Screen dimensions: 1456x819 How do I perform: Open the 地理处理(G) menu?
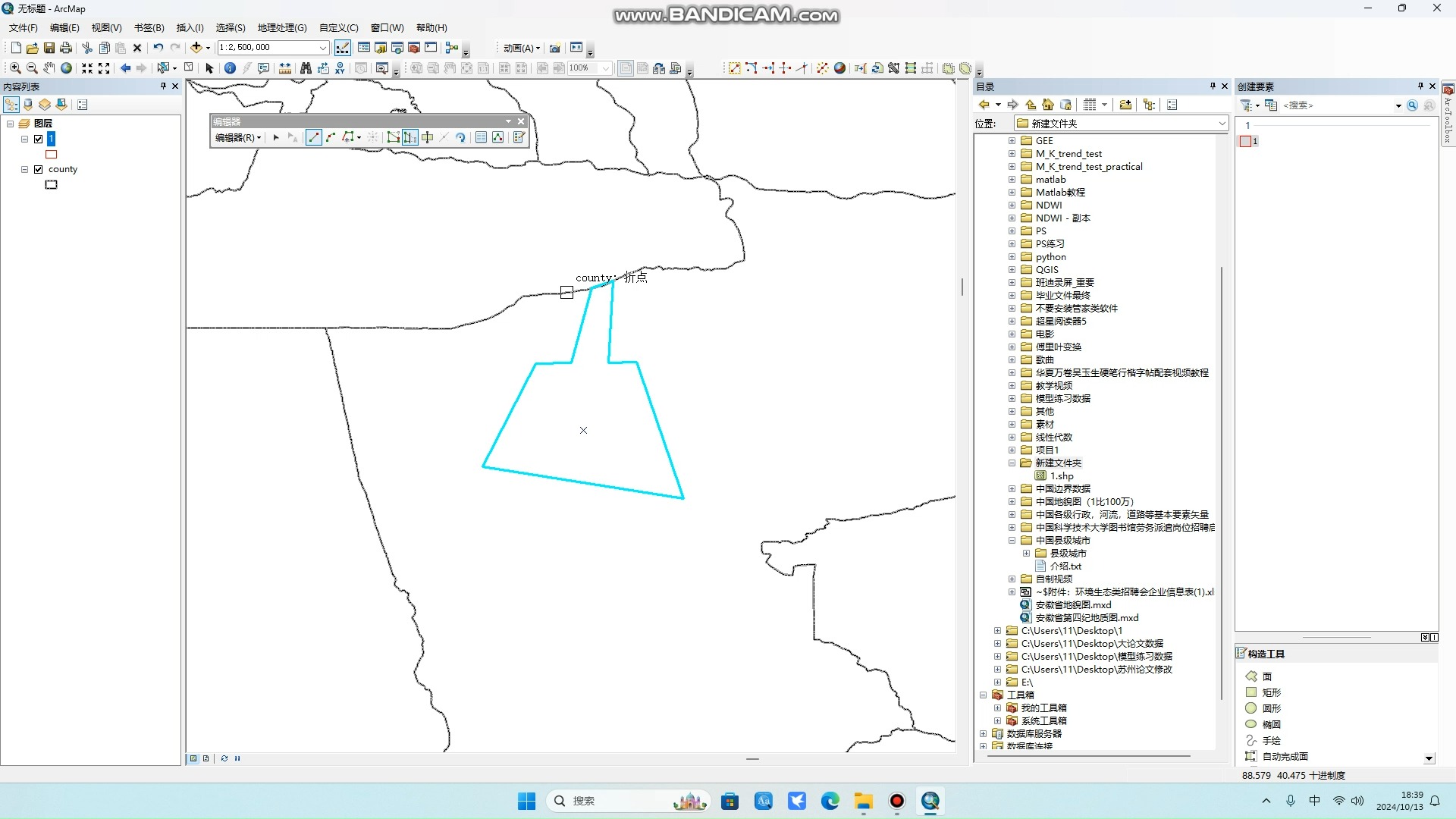[x=281, y=27]
